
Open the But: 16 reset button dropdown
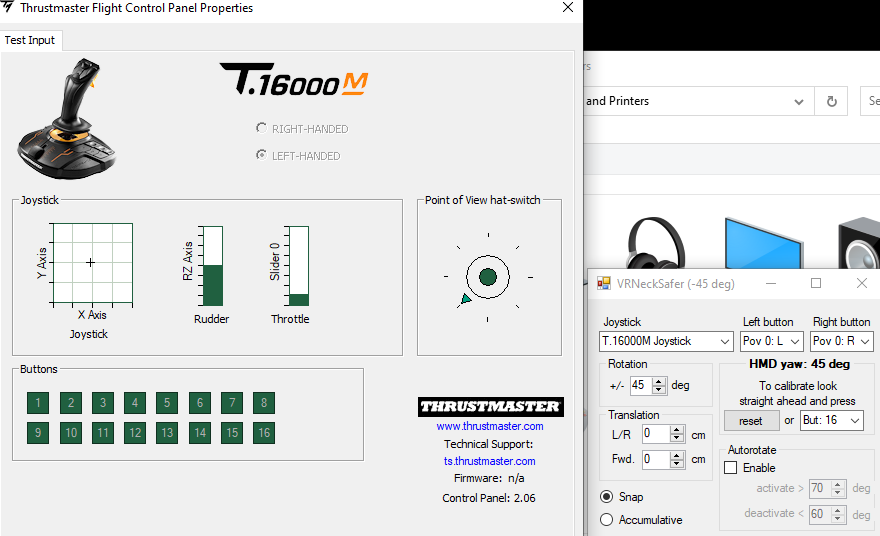click(x=832, y=420)
